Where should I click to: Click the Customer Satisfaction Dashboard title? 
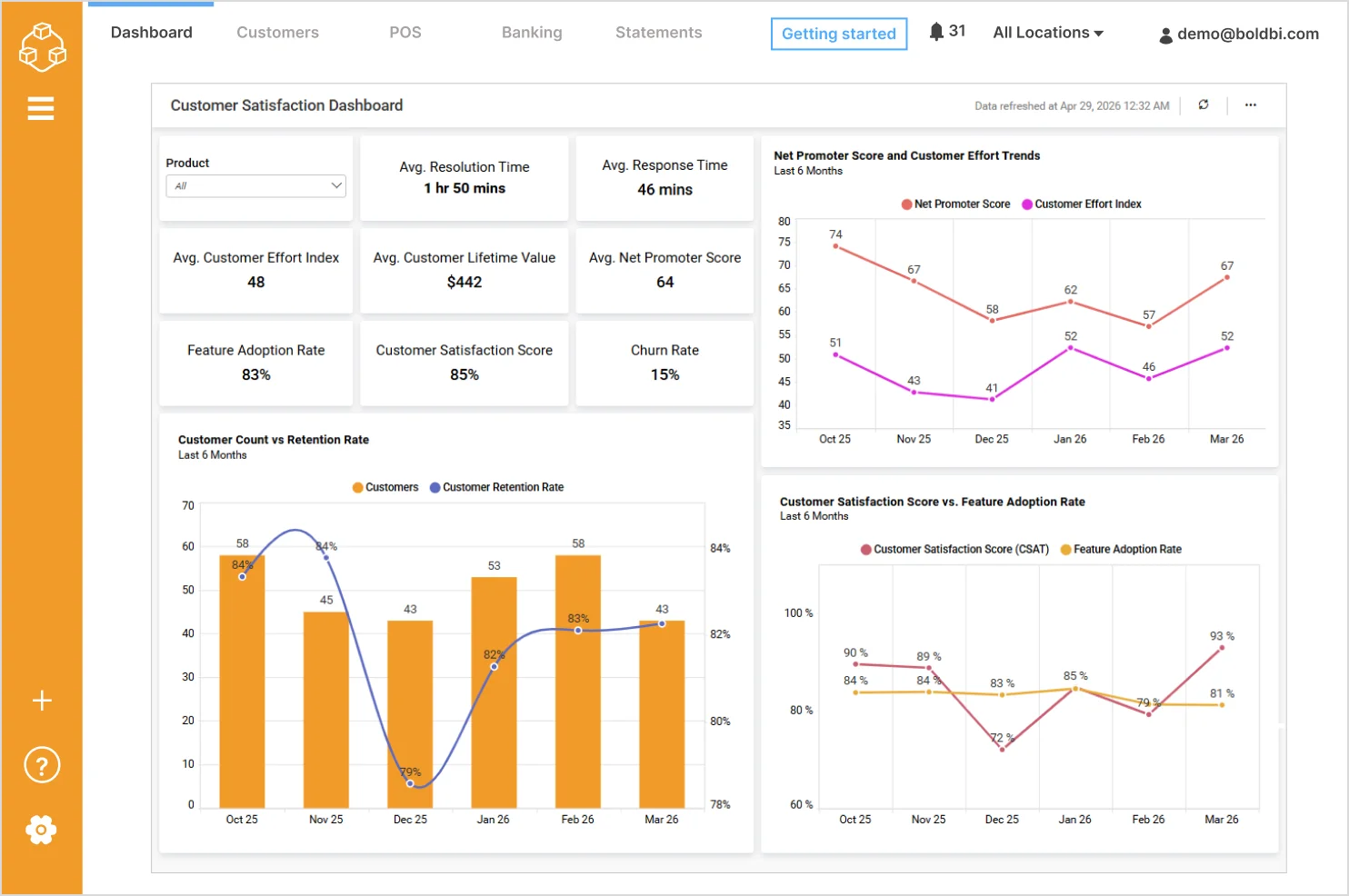286,105
